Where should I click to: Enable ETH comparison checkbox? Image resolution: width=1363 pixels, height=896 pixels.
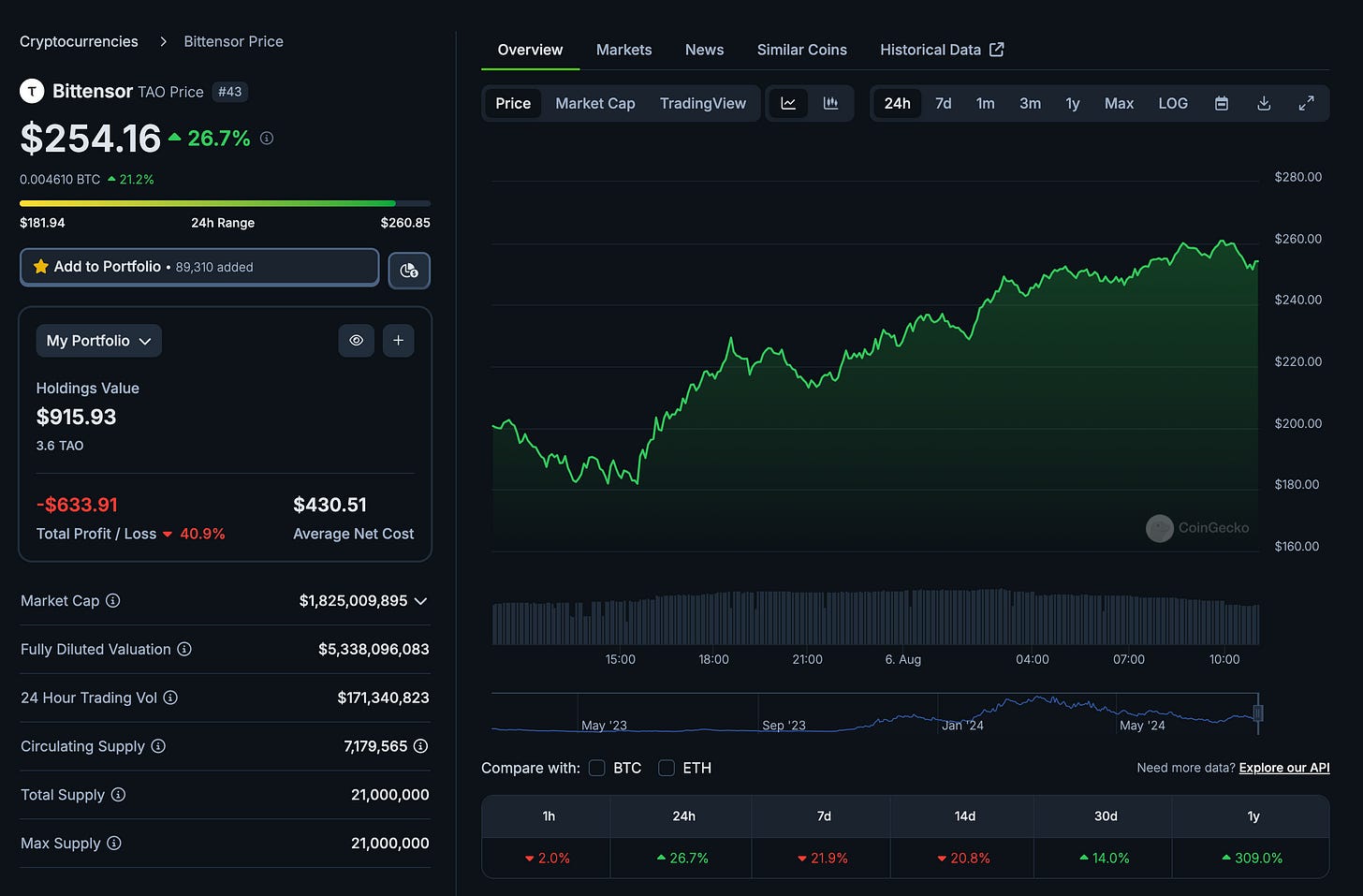[x=667, y=768]
